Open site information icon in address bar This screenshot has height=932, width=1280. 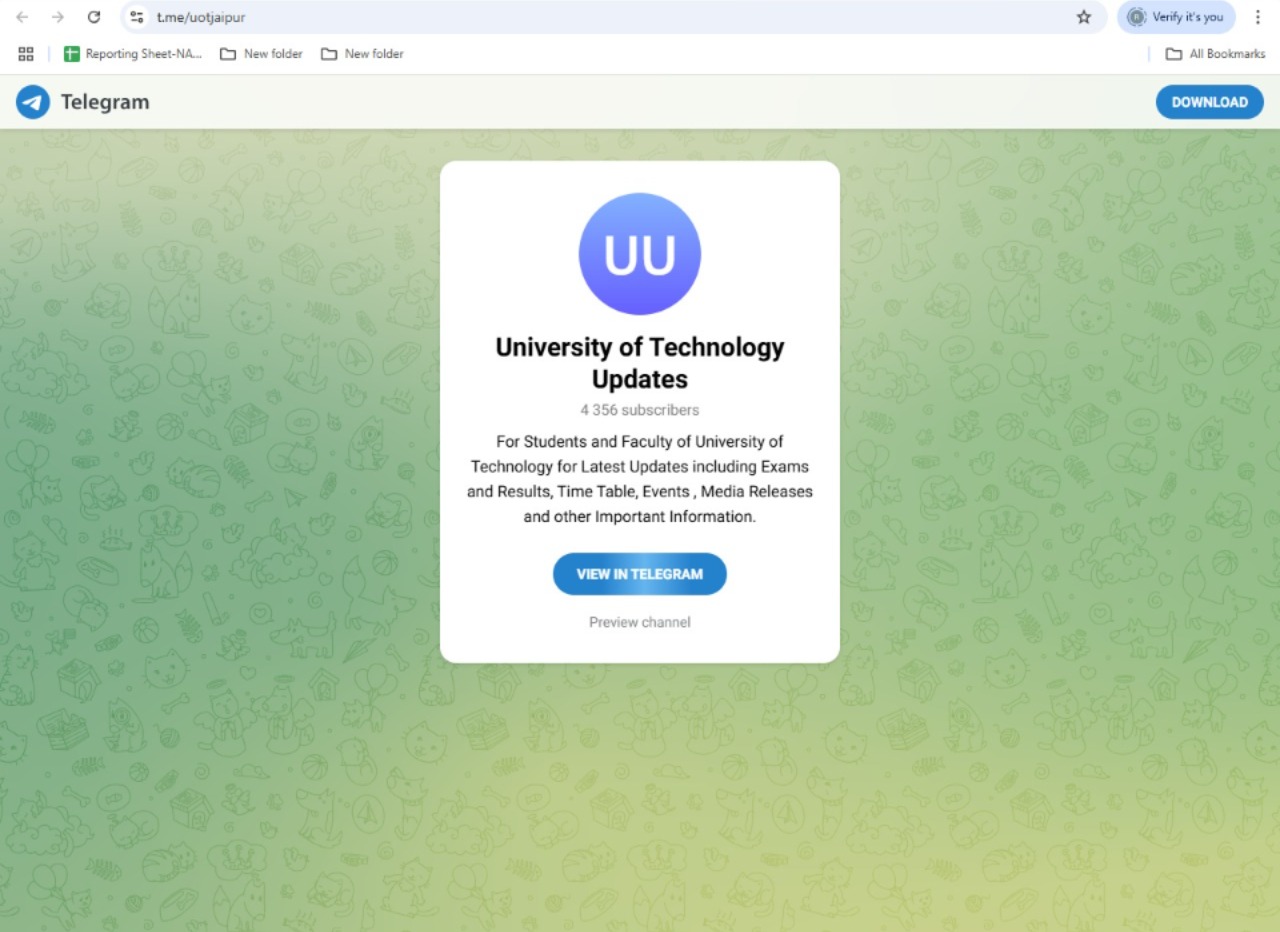tap(137, 17)
